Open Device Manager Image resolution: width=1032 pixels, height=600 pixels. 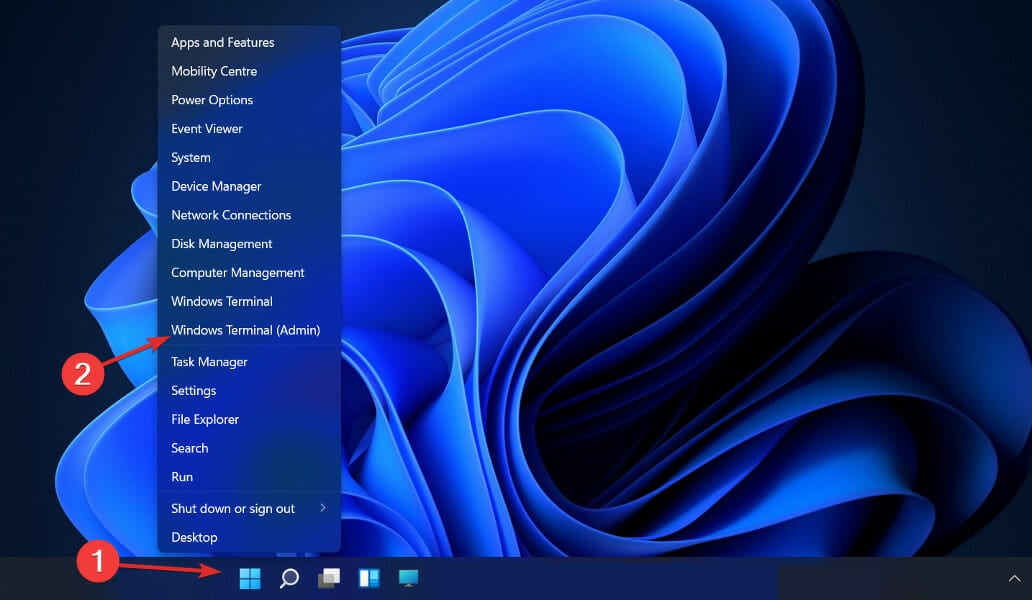pos(216,186)
